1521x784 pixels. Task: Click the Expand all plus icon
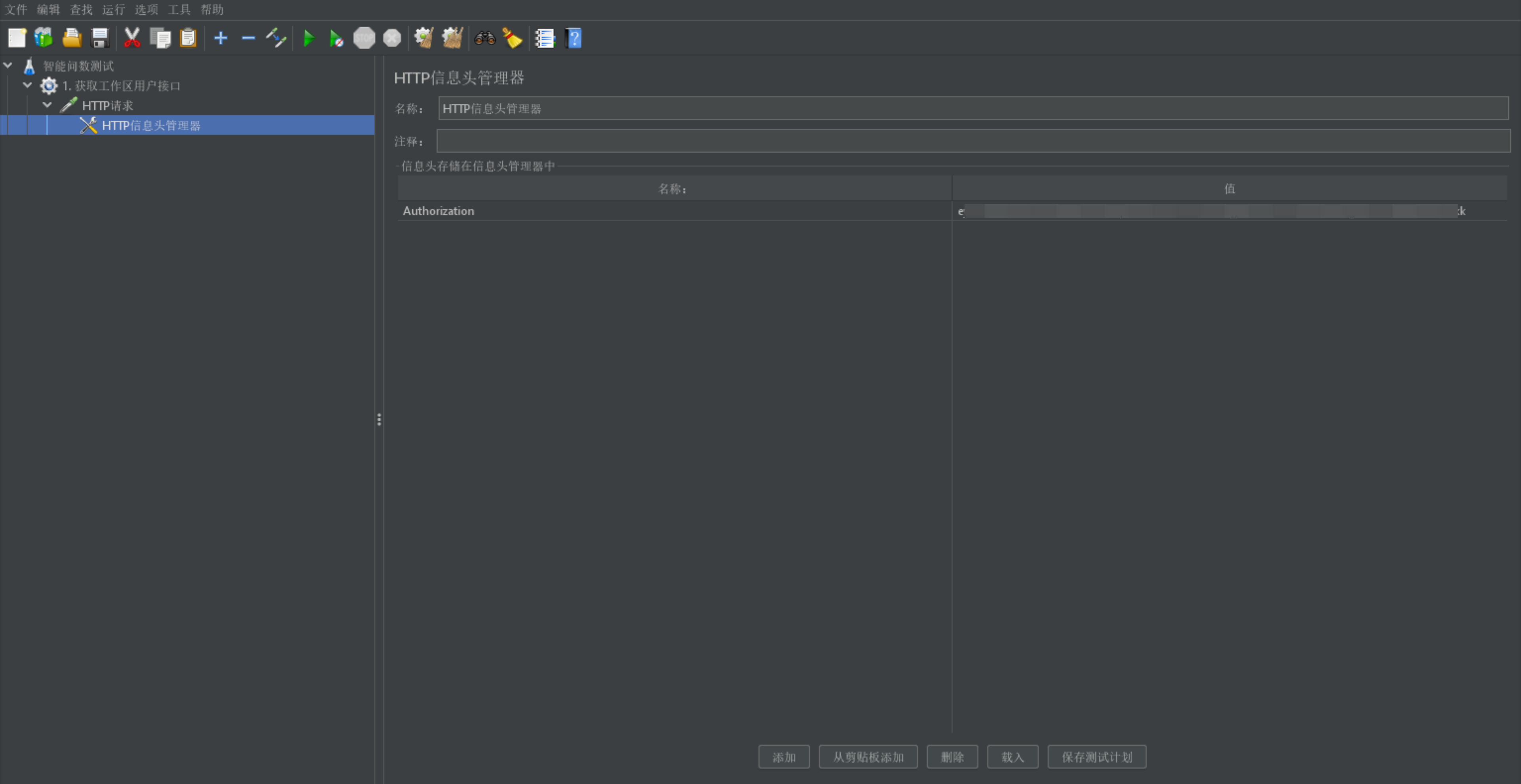point(221,38)
